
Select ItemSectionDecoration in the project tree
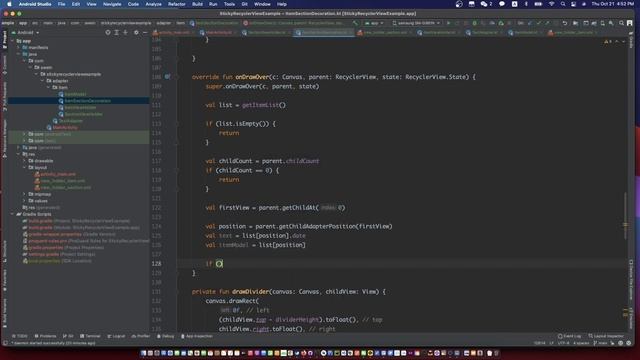click(x=87, y=101)
